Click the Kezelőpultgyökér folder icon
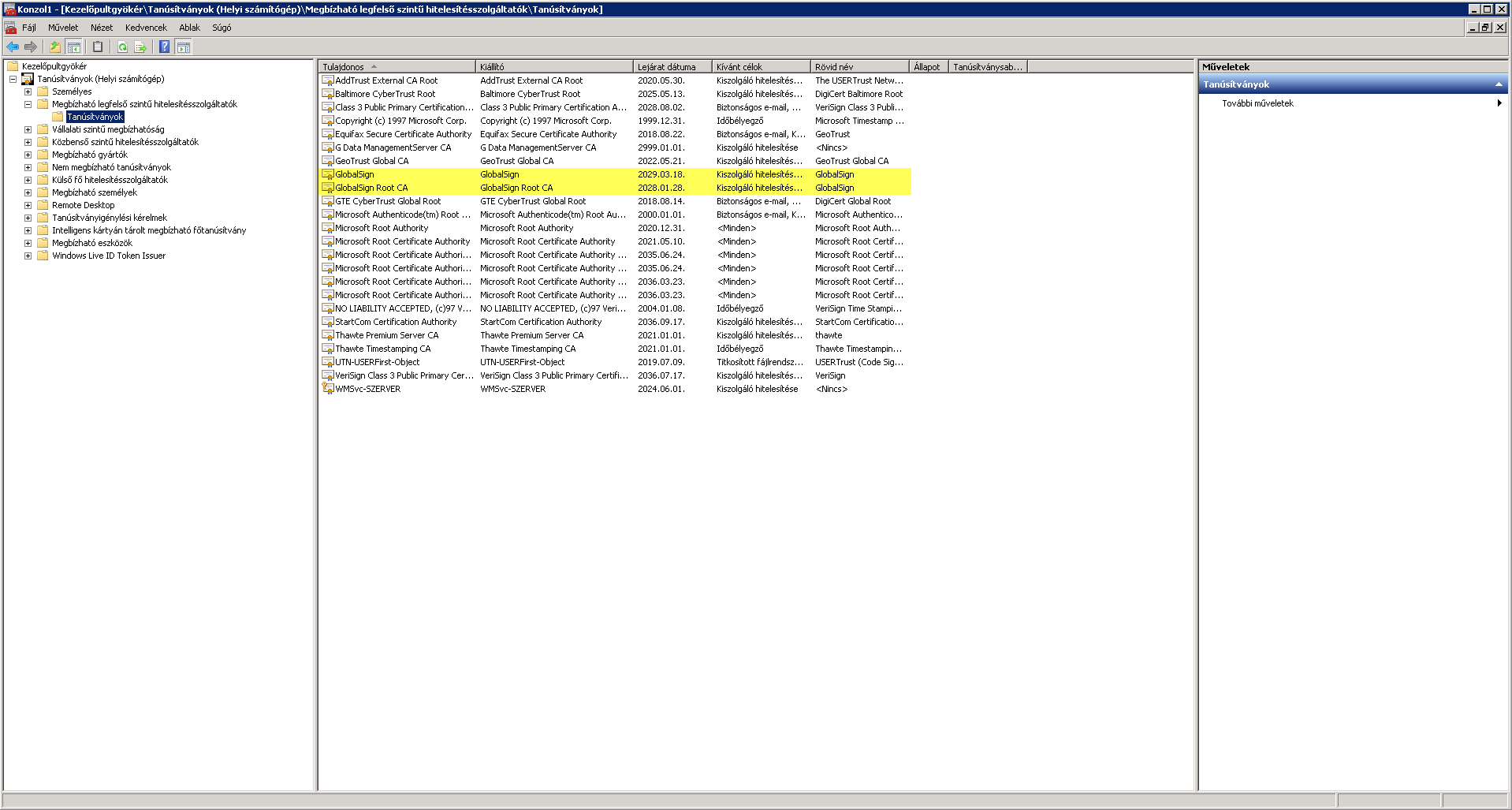 point(13,66)
